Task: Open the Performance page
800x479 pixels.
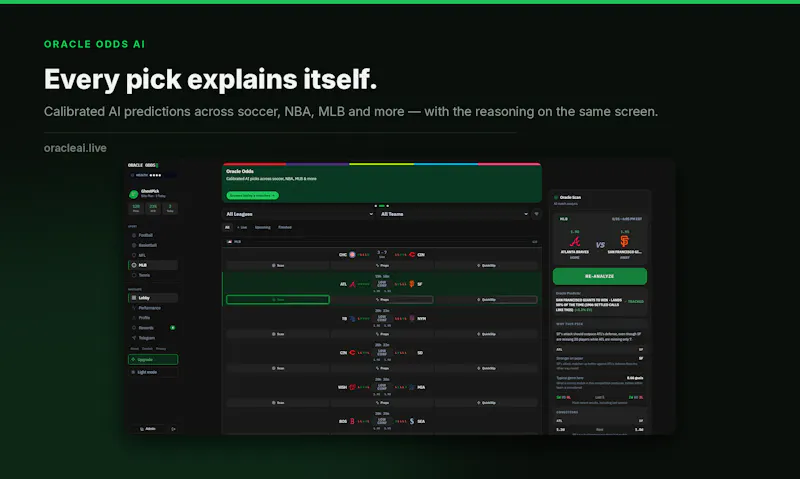Action: 153,308
